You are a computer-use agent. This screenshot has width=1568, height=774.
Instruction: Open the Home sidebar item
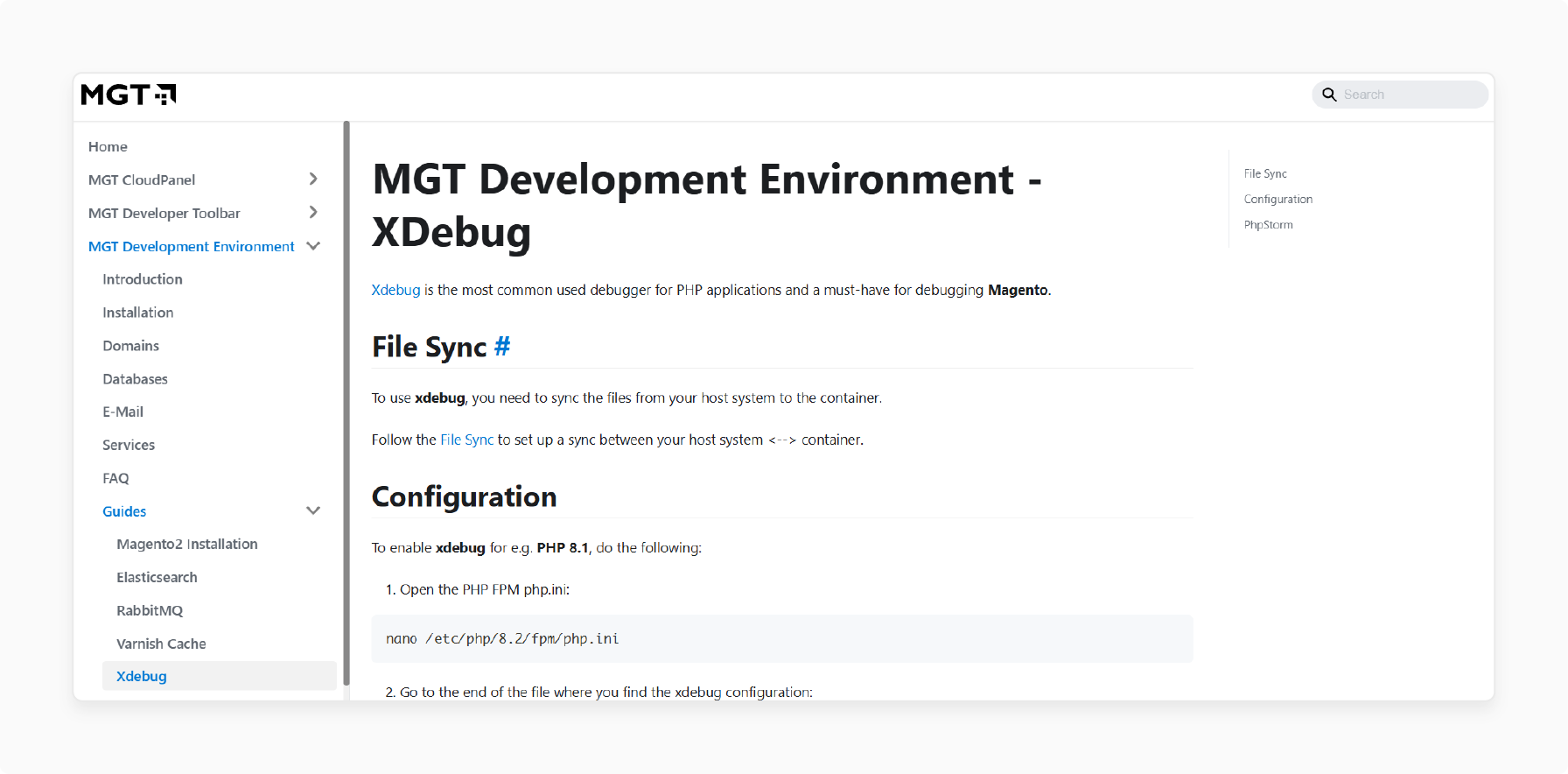point(108,147)
